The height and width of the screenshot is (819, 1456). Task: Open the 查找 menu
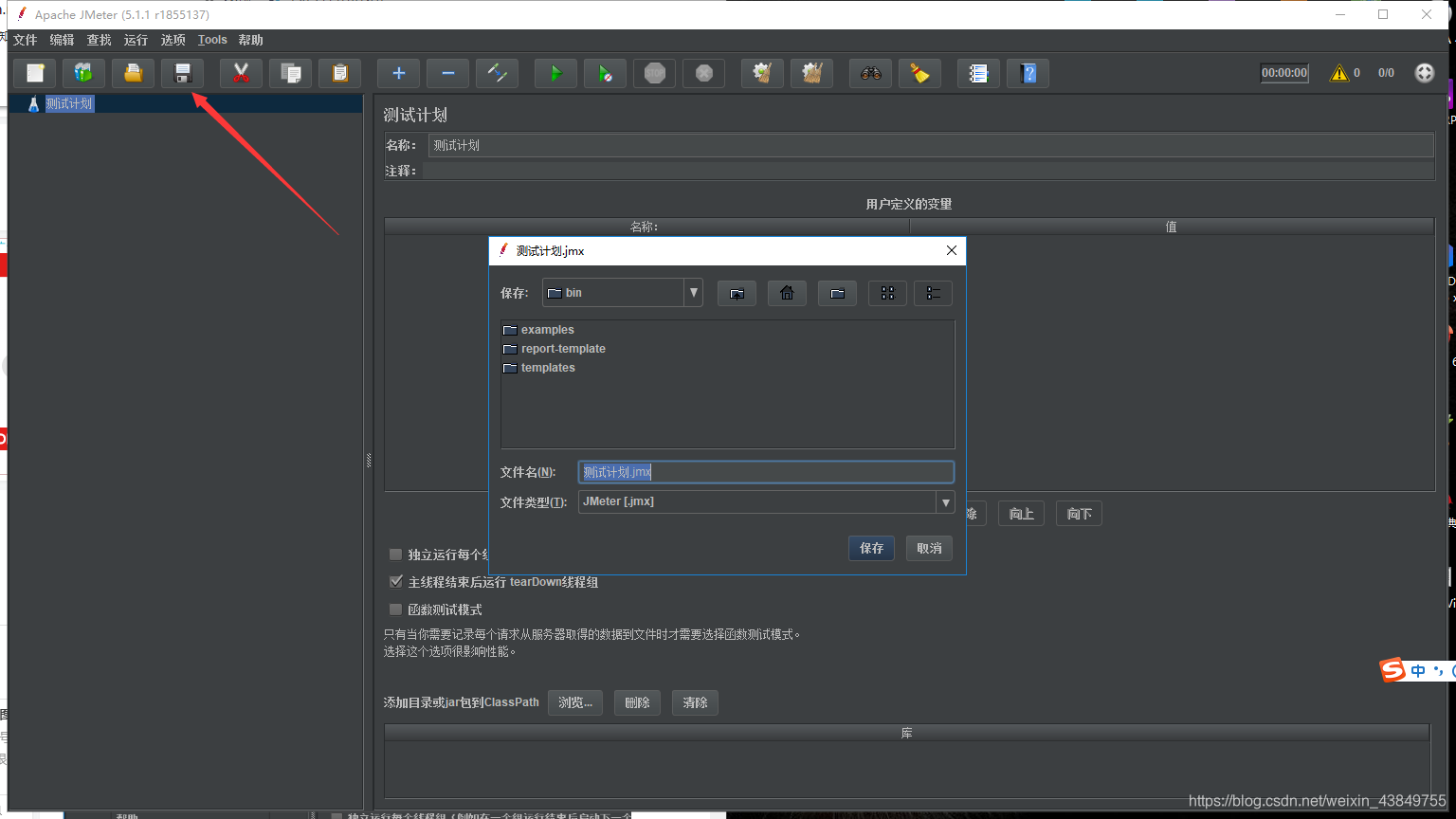(x=99, y=40)
